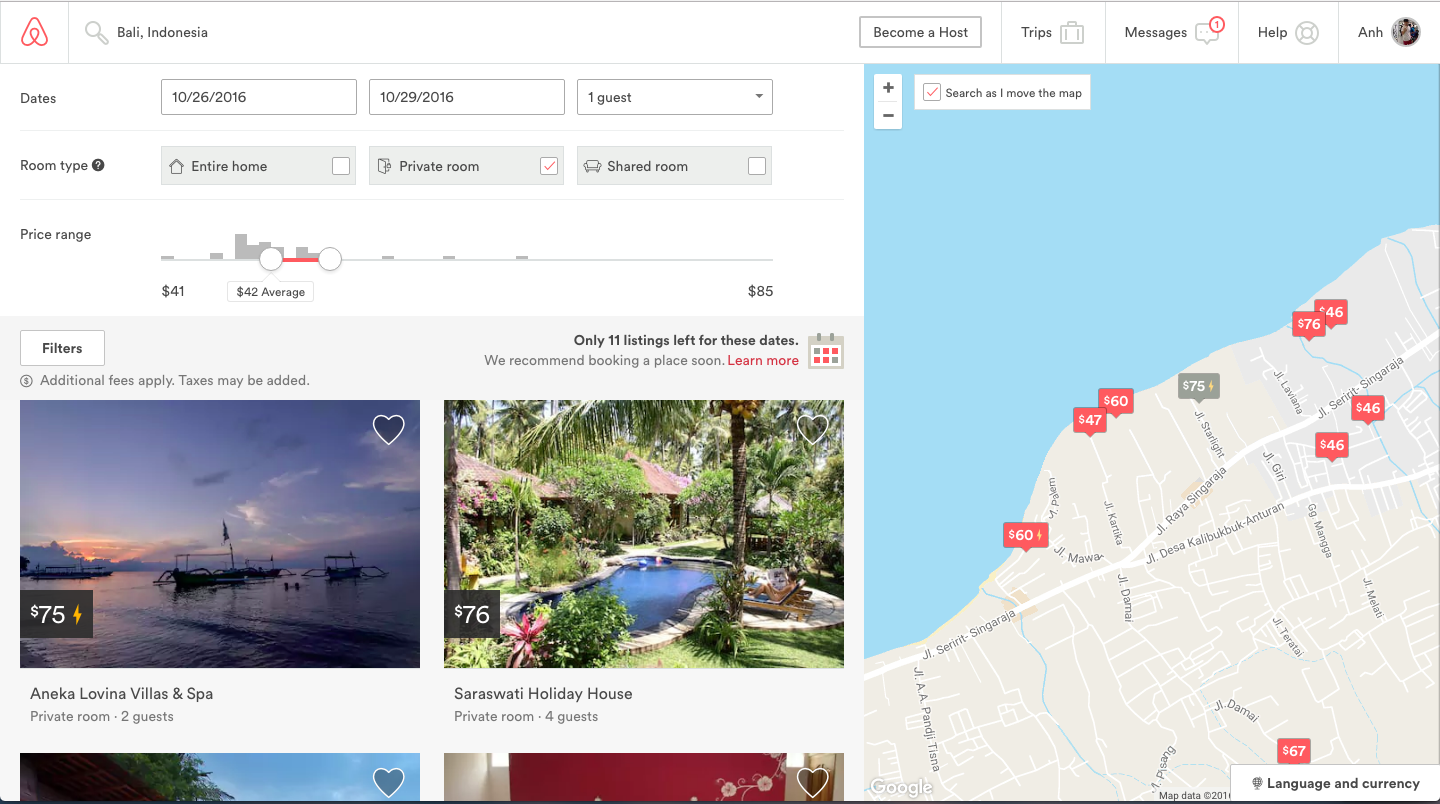Viewport: 1440px width, 804px height.
Task: Click the Anh profile avatar
Action: pyautogui.click(x=1406, y=32)
